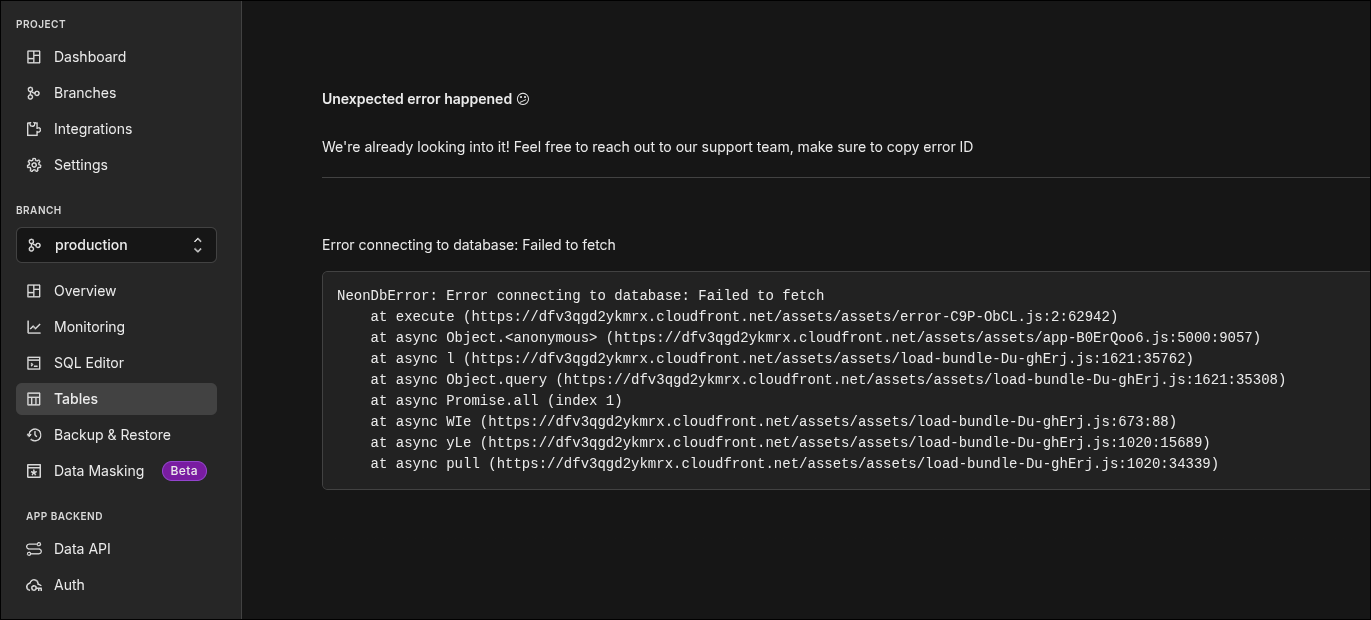This screenshot has height=620, width=1371.
Task: Navigate to Monitoring
Action: [89, 327]
